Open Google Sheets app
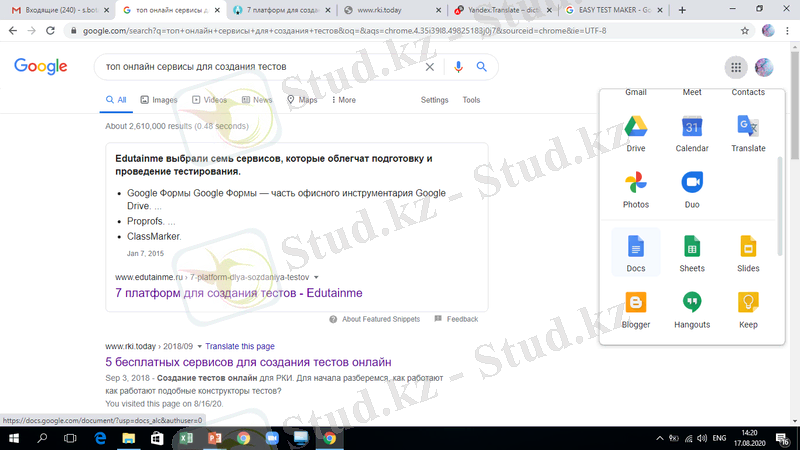This screenshot has width=800, height=450. click(692, 253)
